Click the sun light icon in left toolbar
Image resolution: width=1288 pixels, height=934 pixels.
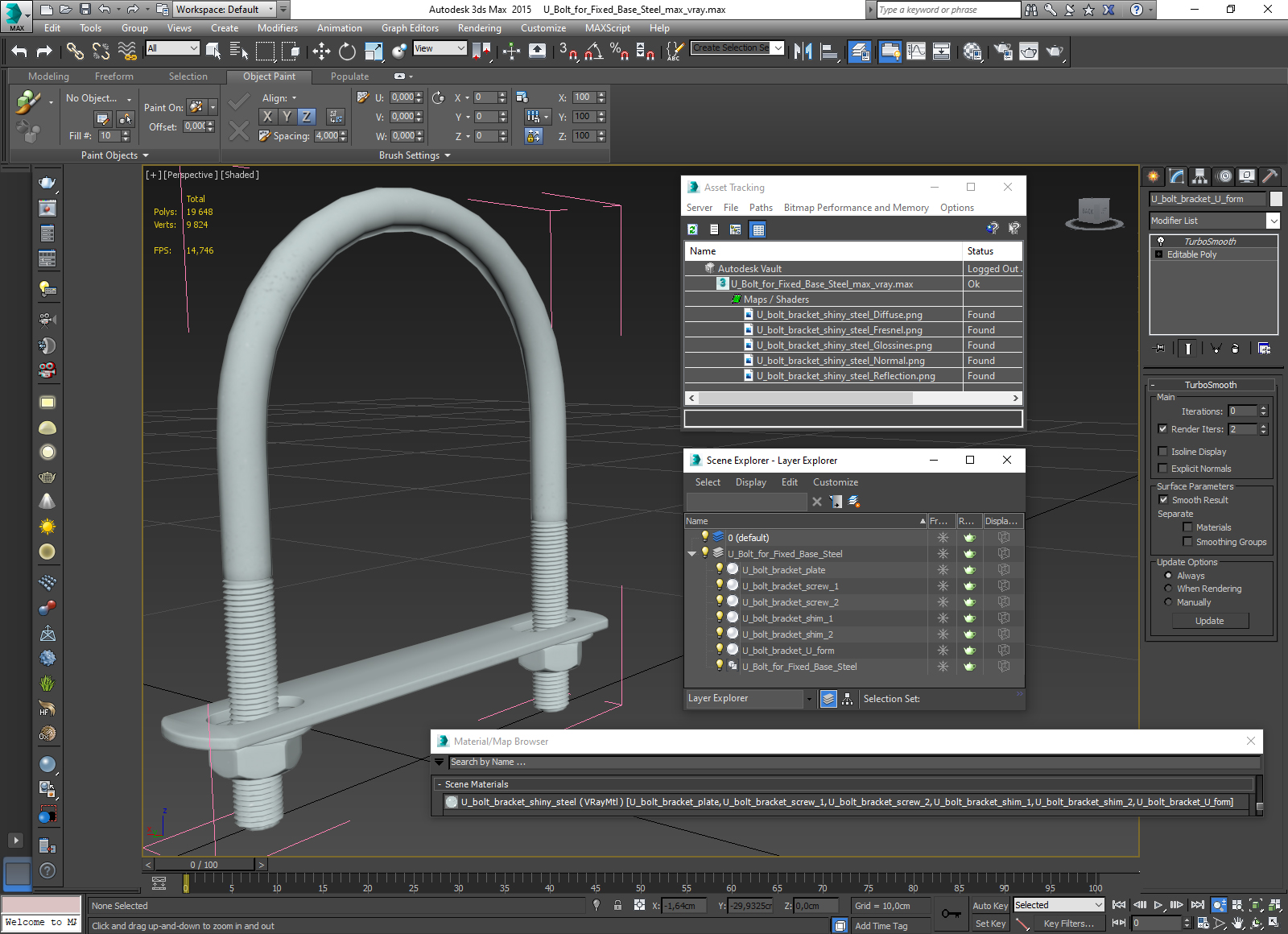[x=47, y=527]
